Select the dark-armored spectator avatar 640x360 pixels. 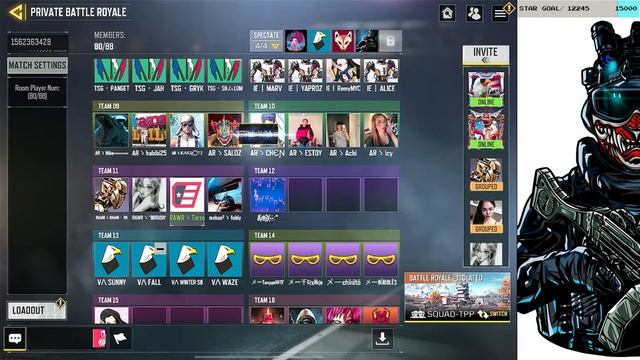tap(367, 41)
